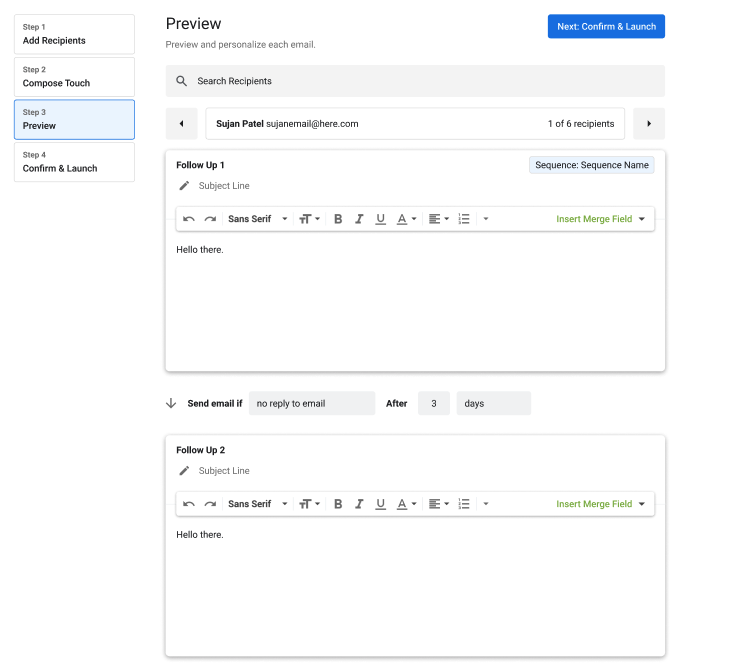
Task: Click undo icon in Follow Up 1 toolbar
Action: point(189,219)
